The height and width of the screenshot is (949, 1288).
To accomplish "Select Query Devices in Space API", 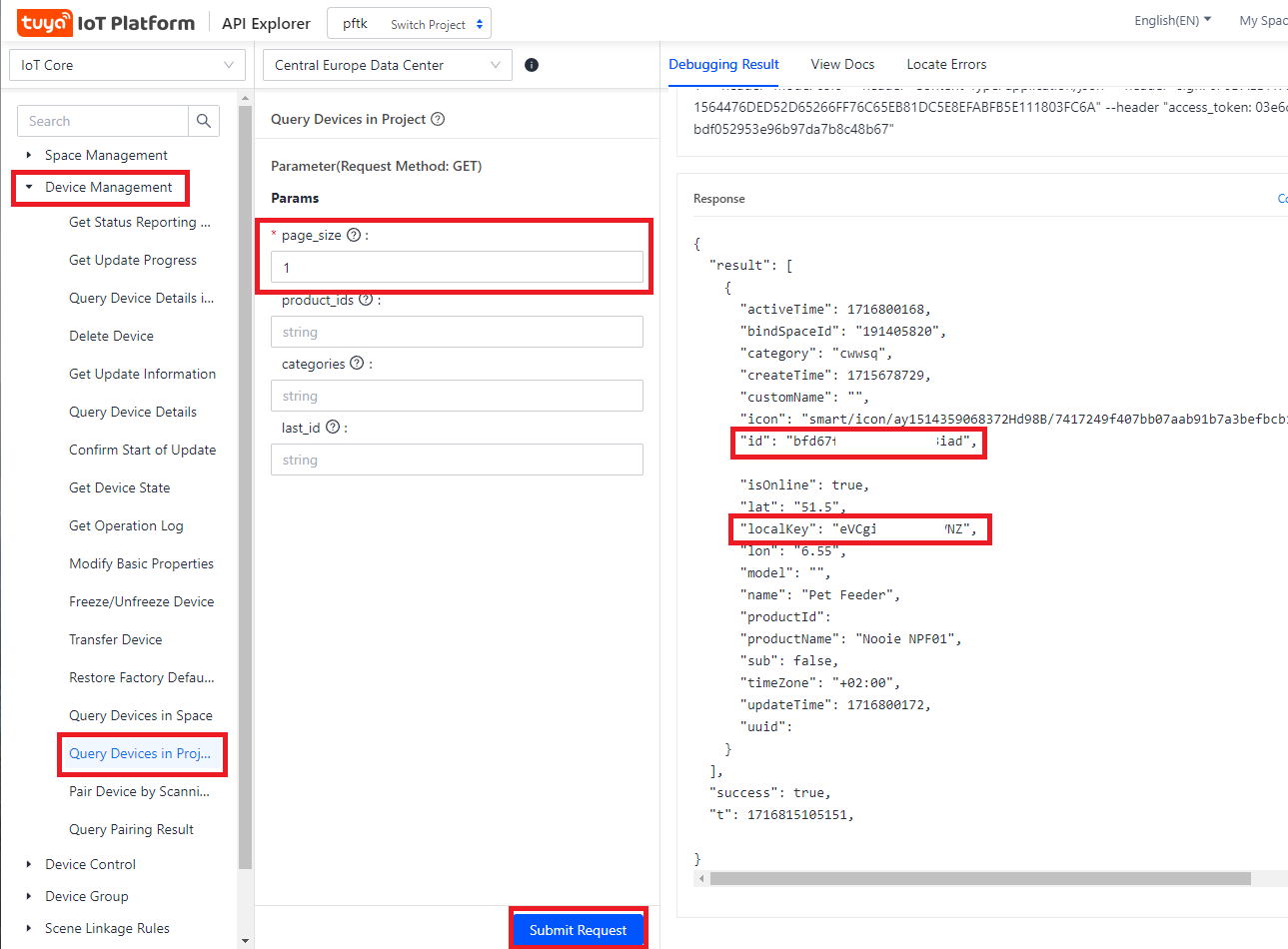I will click(140, 715).
